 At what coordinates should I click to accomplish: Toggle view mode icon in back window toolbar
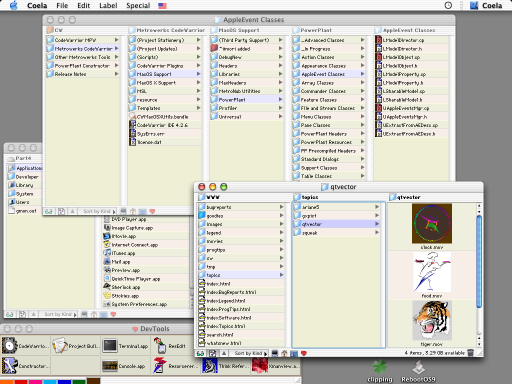click(x=22, y=314)
